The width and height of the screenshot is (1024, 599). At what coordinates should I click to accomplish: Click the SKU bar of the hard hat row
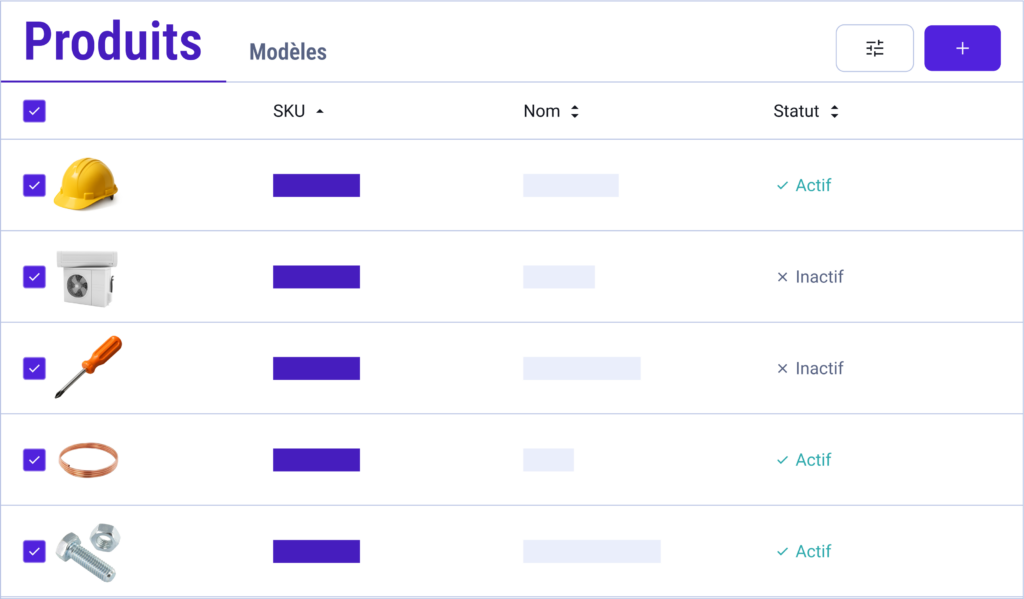tap(316, 186)
